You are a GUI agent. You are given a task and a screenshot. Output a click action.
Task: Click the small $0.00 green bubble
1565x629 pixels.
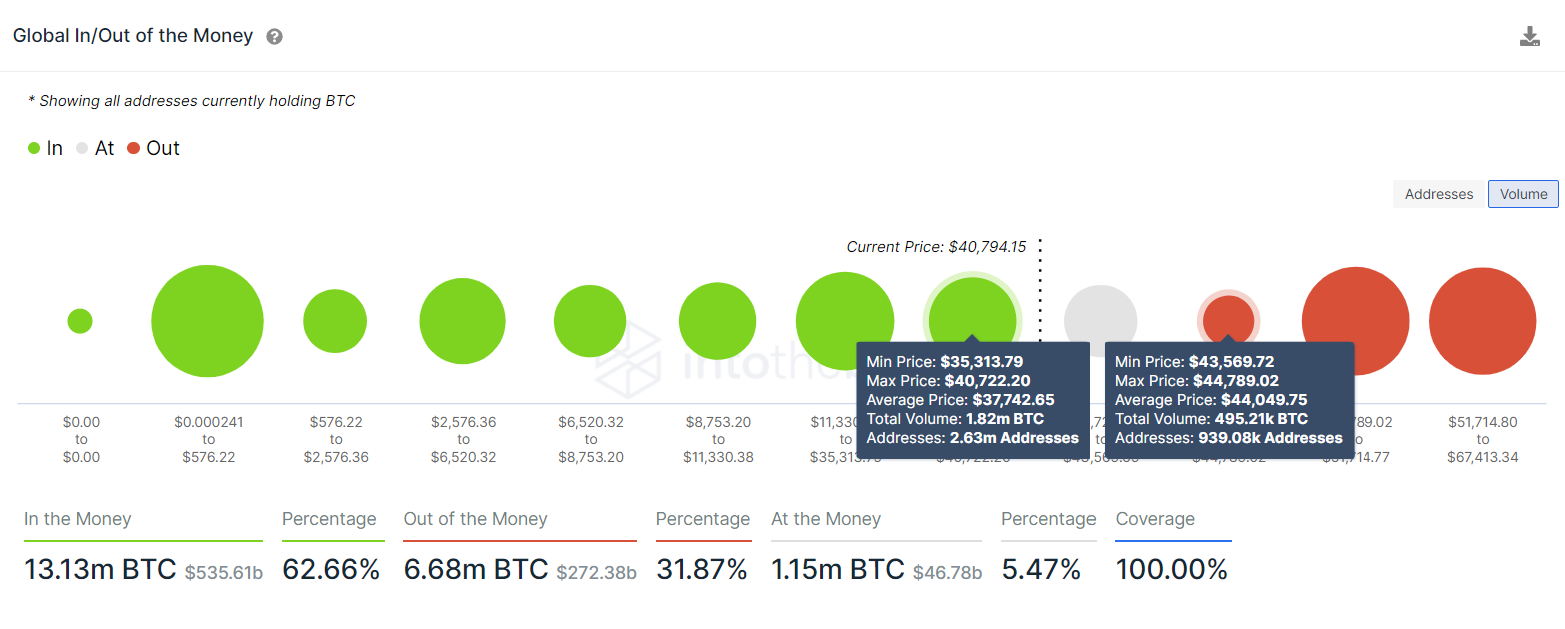(x=80, y=321)
